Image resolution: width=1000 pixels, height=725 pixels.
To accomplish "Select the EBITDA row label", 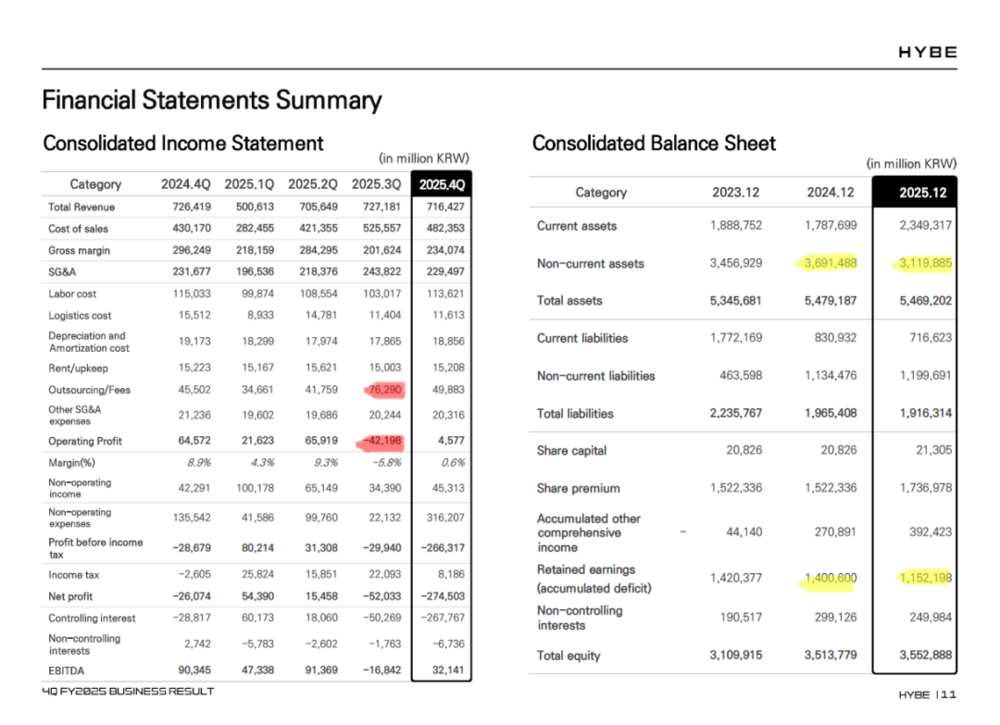I will [x=66, y=671].
